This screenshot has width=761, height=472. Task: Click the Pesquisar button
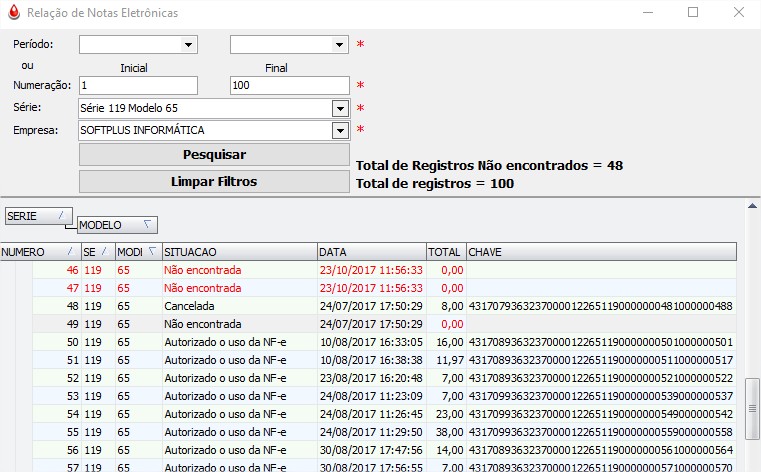point(214,155)
